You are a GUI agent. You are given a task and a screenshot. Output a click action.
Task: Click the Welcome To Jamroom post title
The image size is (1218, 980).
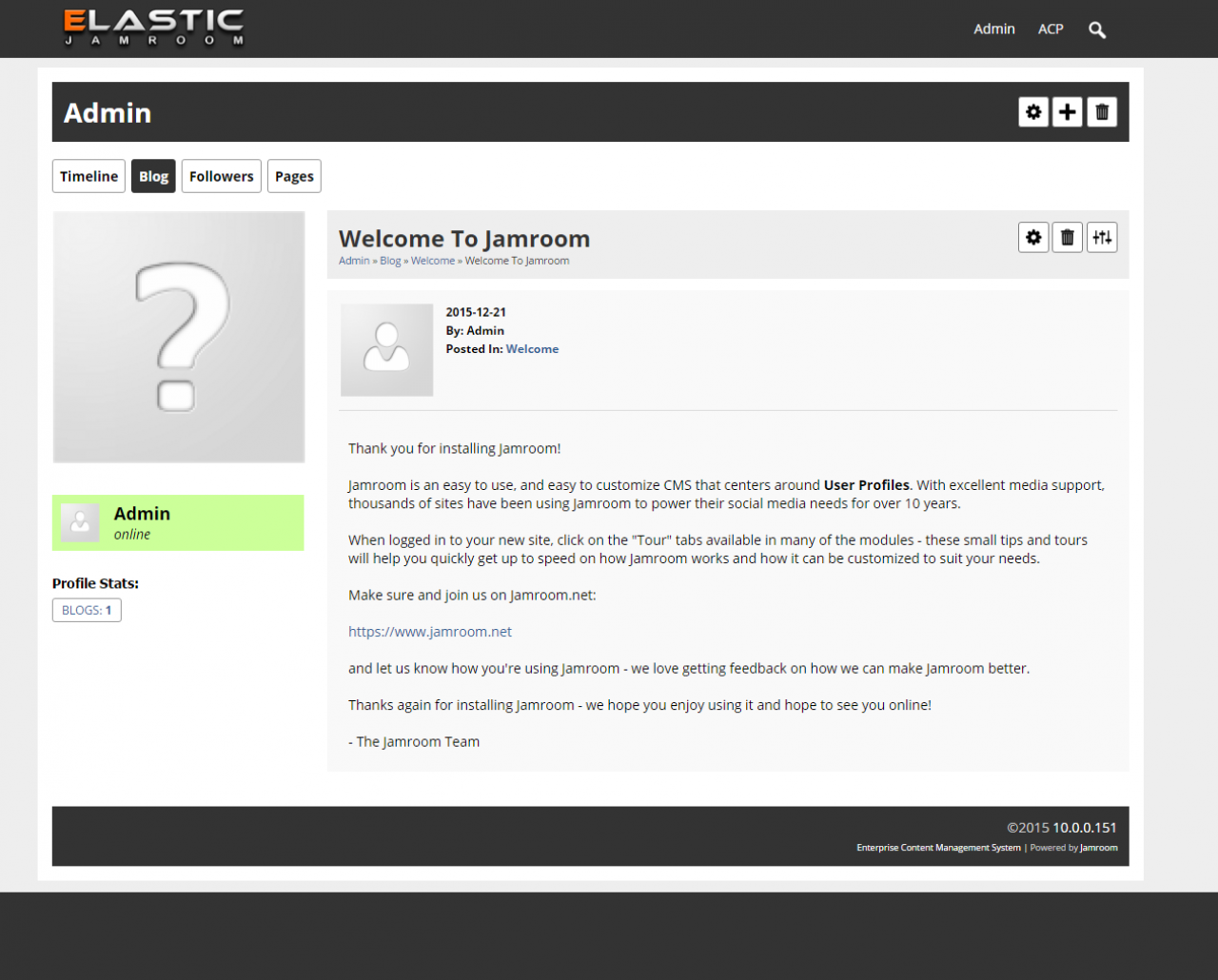(464, 239)
